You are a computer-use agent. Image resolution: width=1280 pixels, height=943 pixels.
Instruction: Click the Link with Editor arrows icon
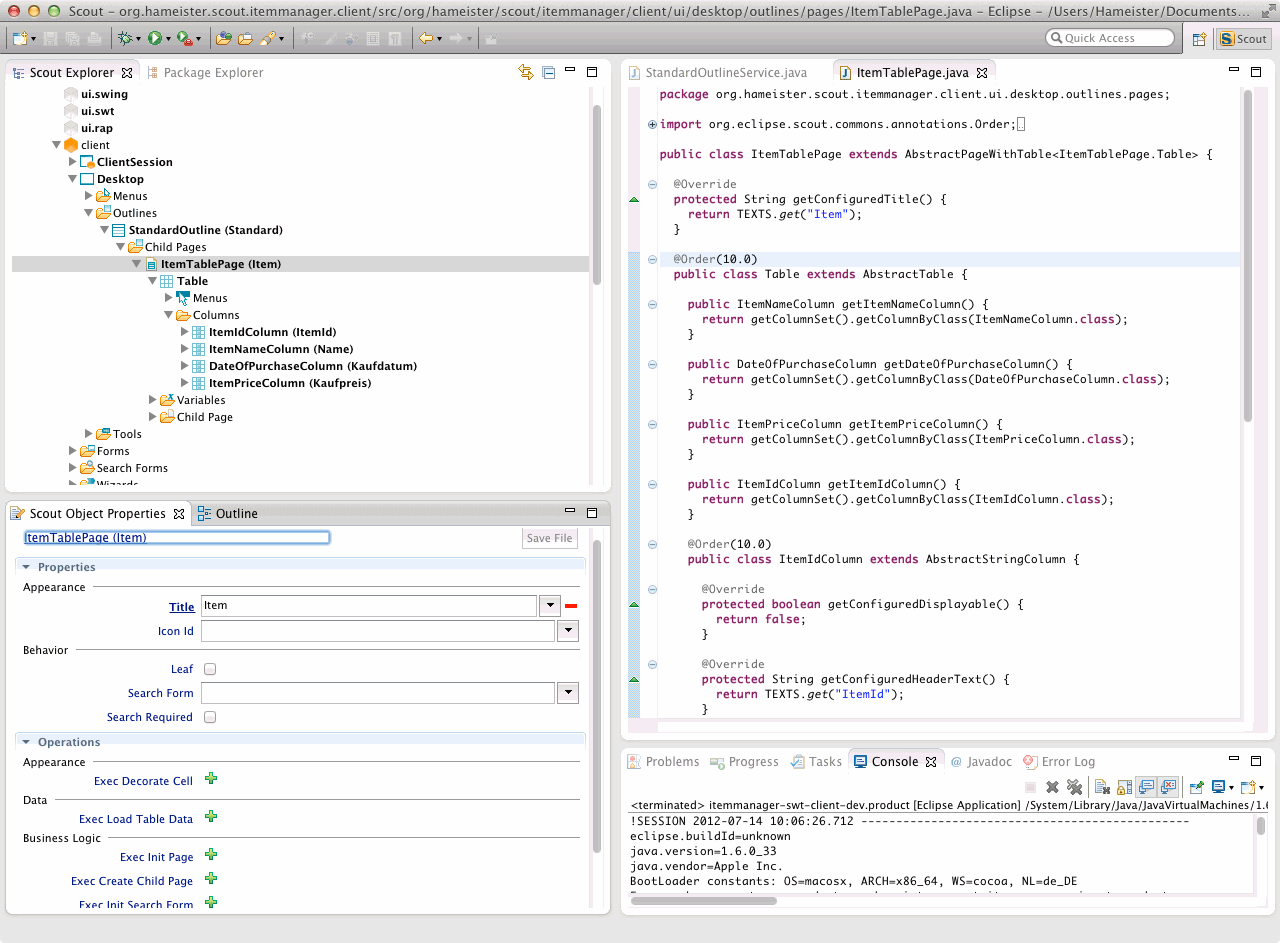pyautogui.click(x=526, y=72)
